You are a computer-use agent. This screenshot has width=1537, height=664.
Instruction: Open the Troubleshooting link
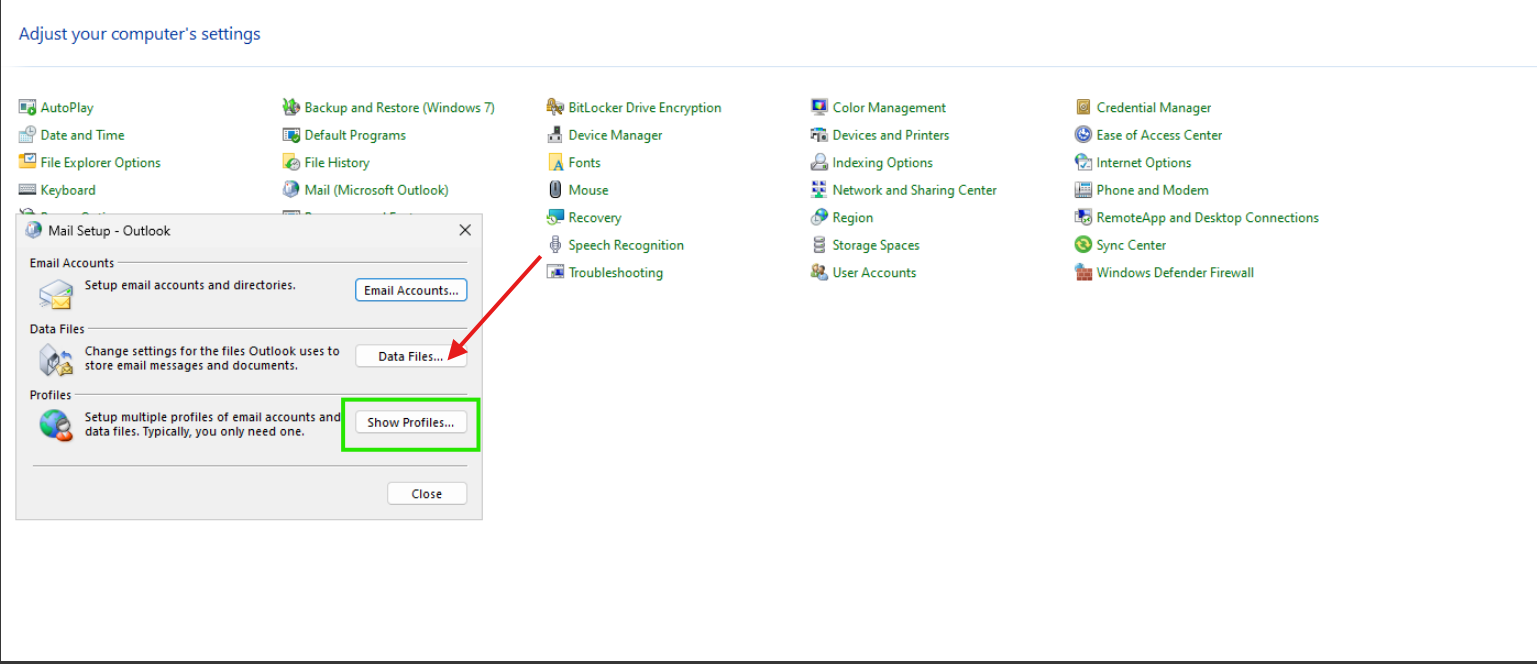click(616, 272)
